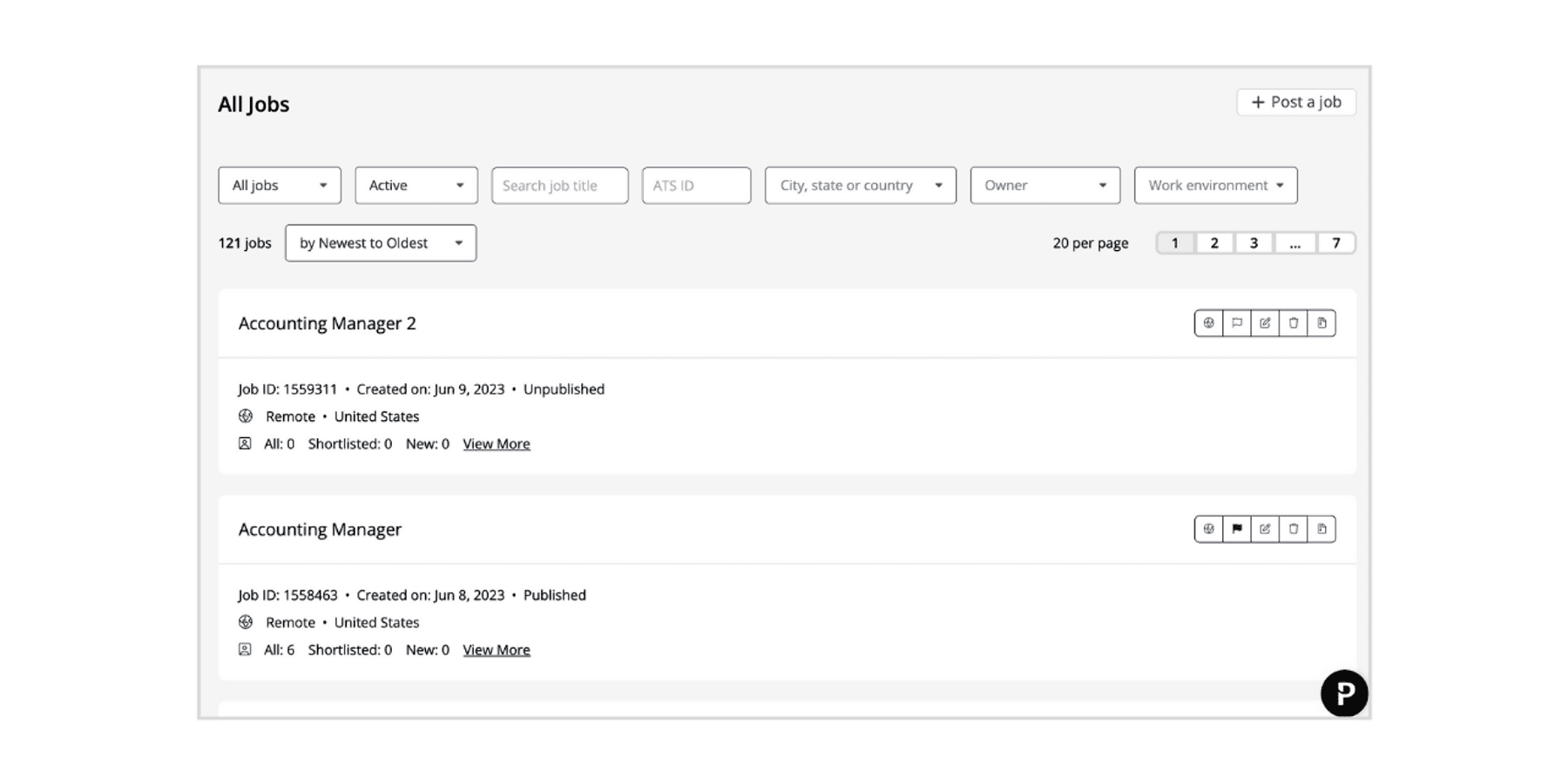Click Job ID: 1559311 text
Image resolution: width=1568 pixels, height=784 pixels.
287,389
